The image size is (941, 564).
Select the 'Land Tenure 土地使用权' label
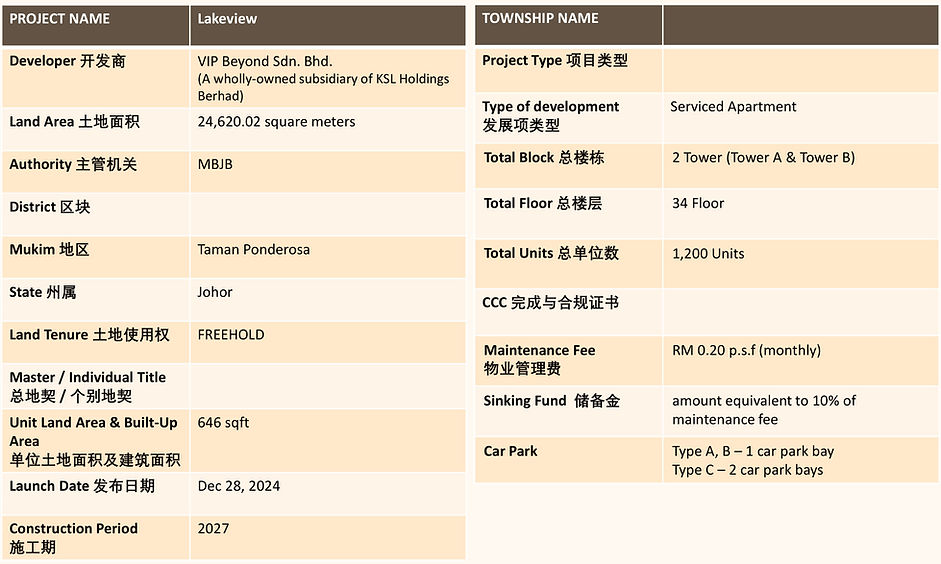[89, 335]
